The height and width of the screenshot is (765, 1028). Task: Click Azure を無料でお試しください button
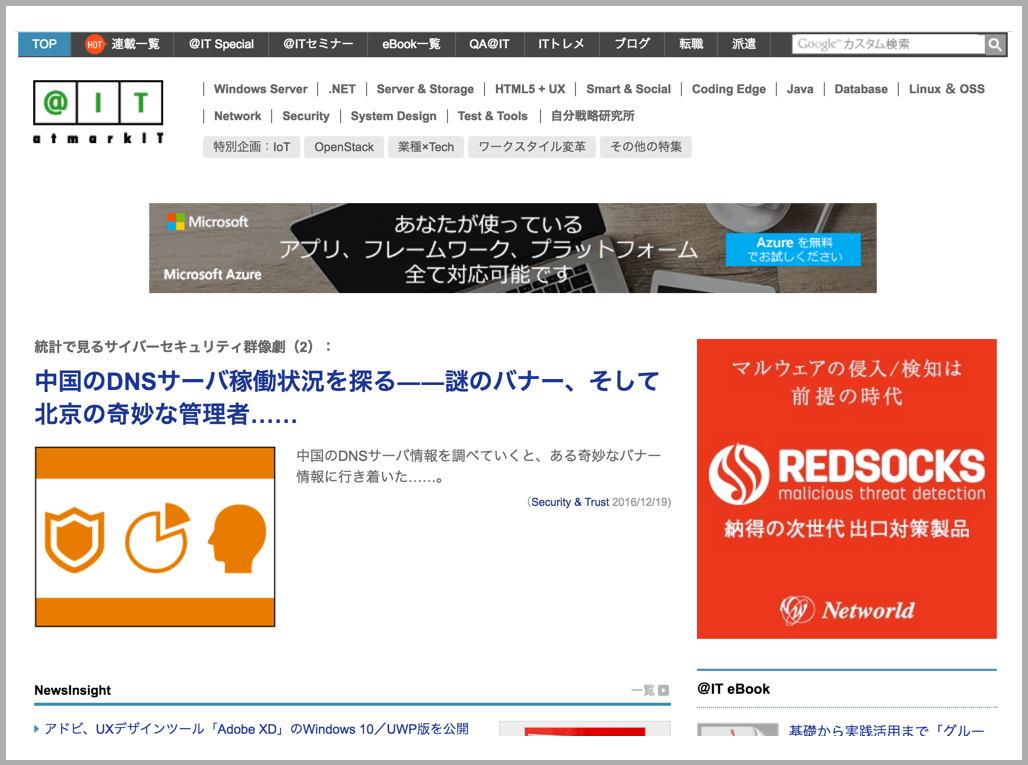(793, 249)
